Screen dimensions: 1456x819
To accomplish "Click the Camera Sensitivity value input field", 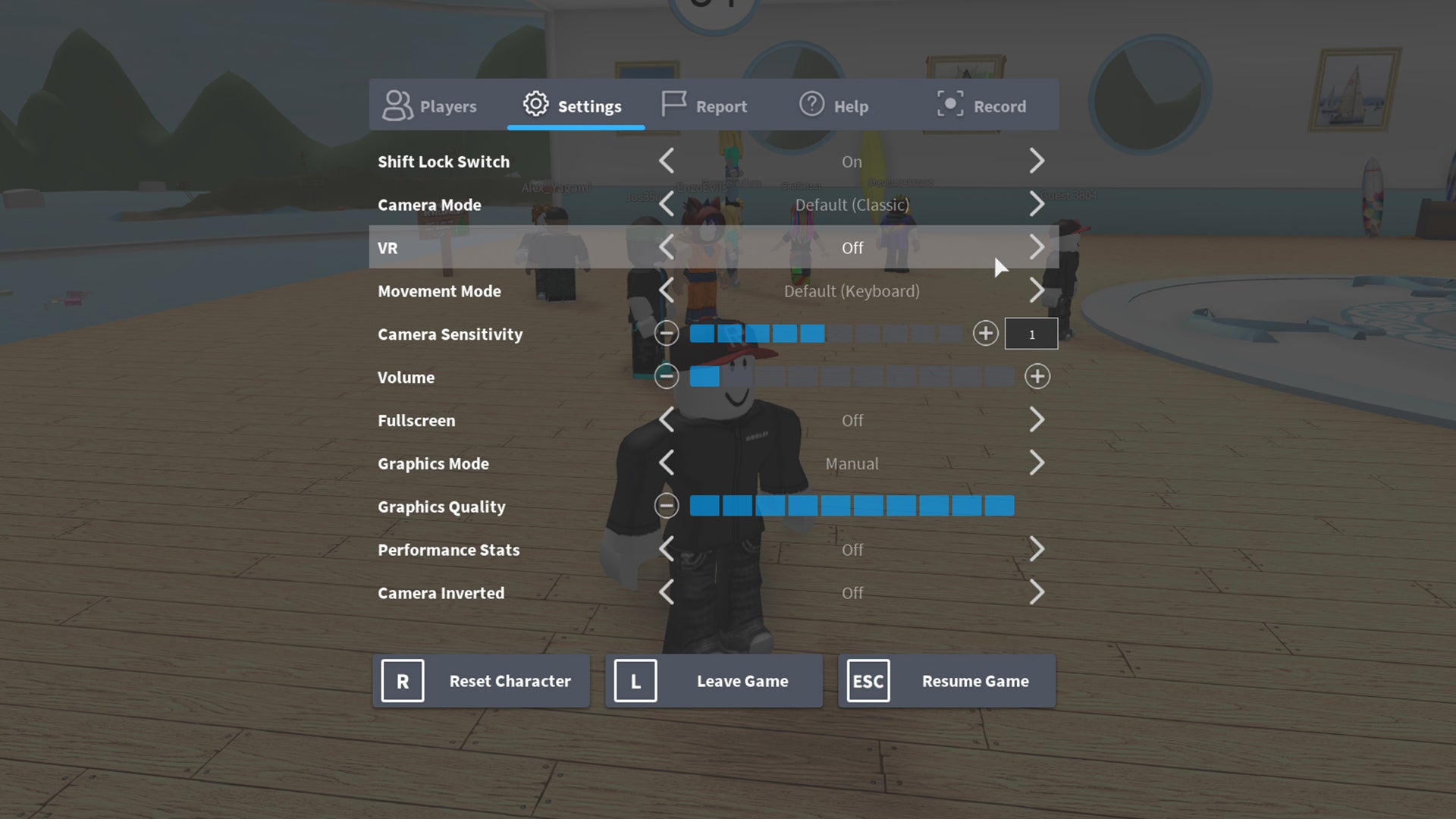I will pyautogui.click(x=1032, y=334).
